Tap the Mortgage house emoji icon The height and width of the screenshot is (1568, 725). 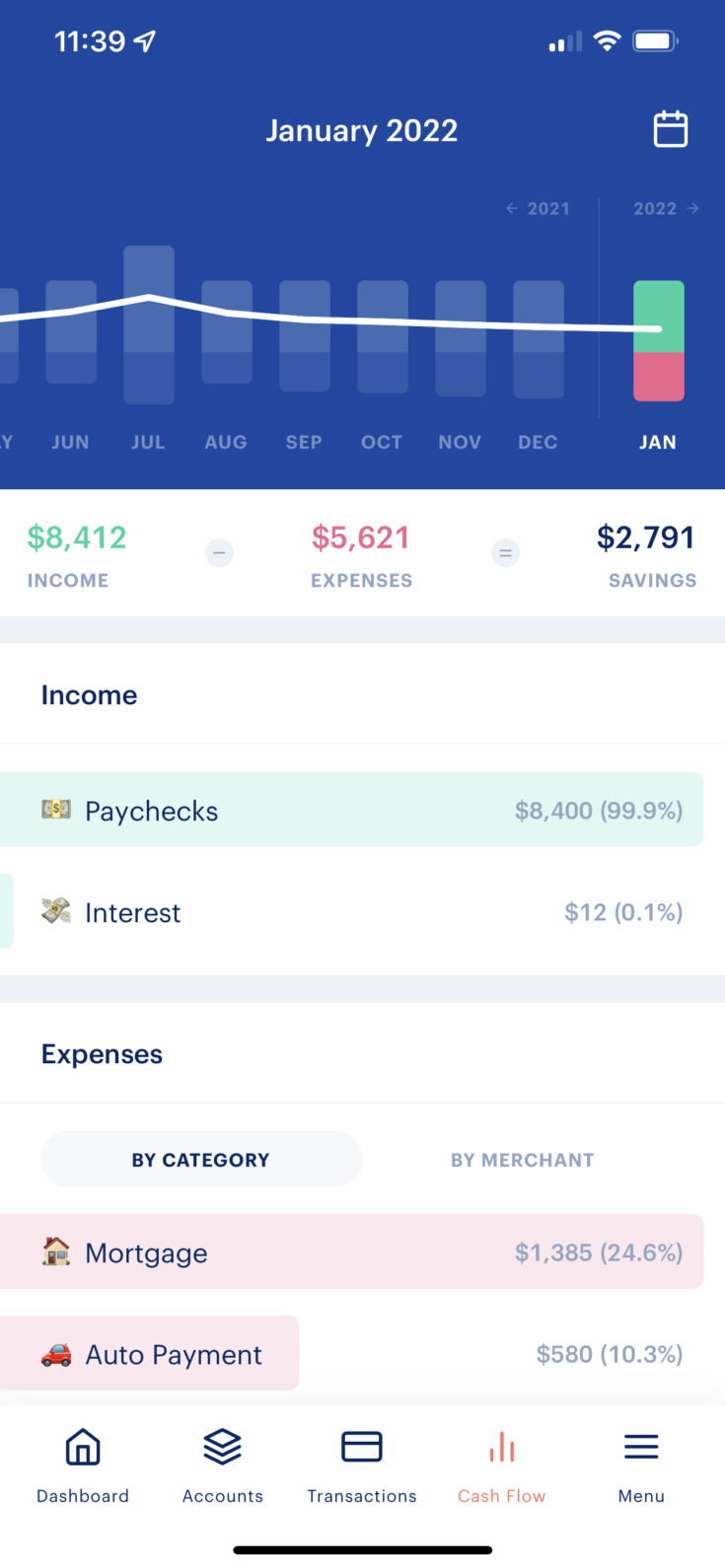[56, 1251]
